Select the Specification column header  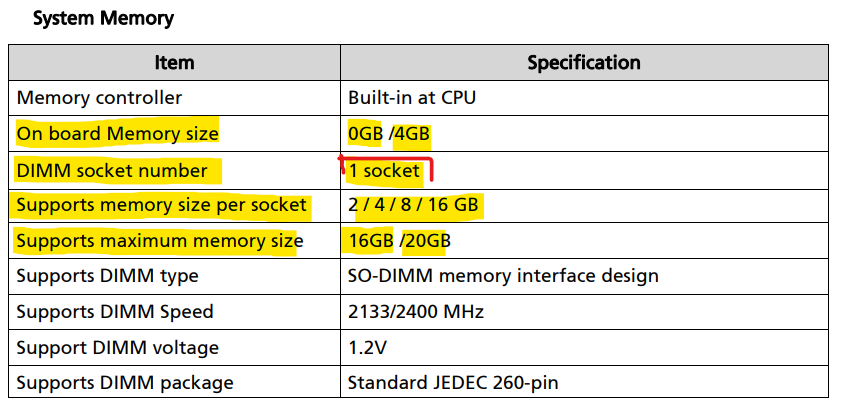(584, 63)
